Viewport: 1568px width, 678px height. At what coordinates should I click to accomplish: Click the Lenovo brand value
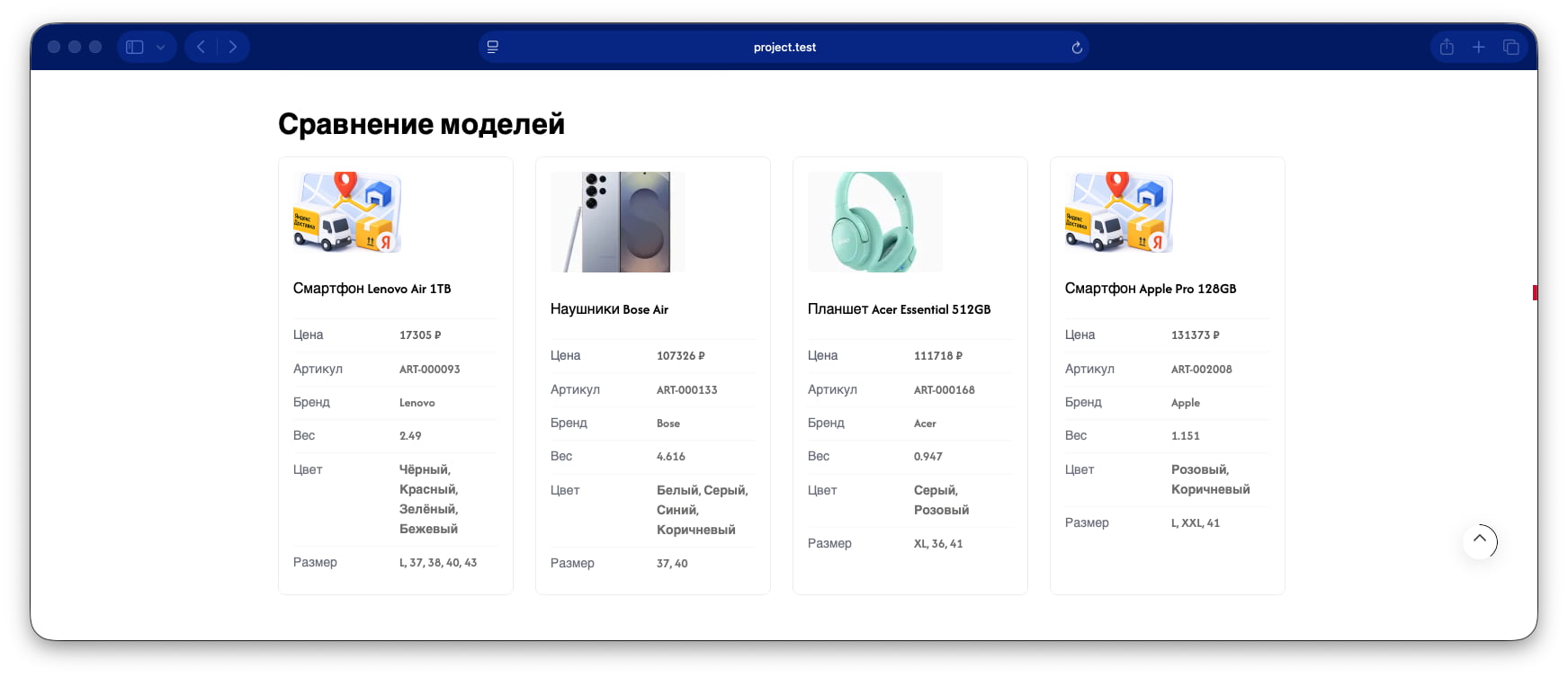pos(417,403)
